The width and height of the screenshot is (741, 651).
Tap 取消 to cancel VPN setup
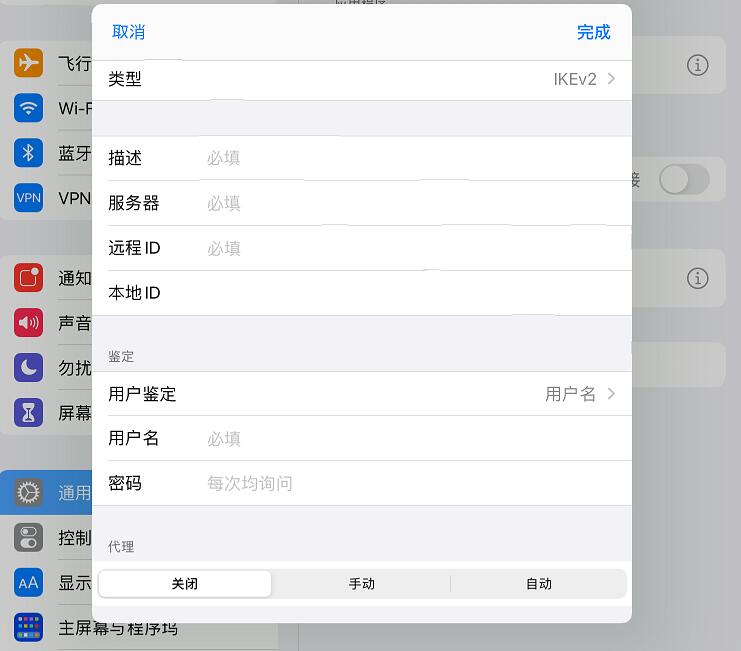point(129,32)
